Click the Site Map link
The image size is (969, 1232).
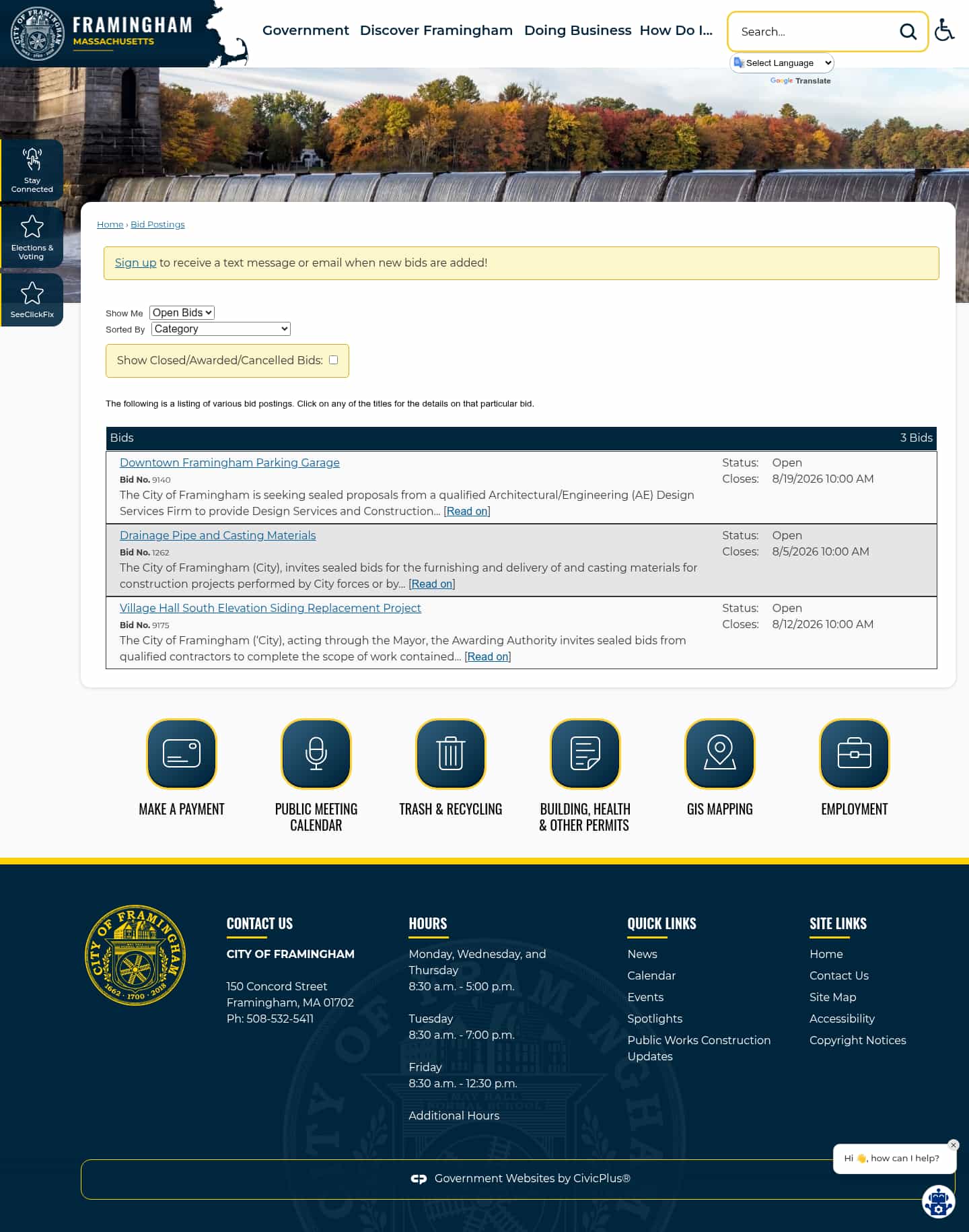[x=833, y=997]
